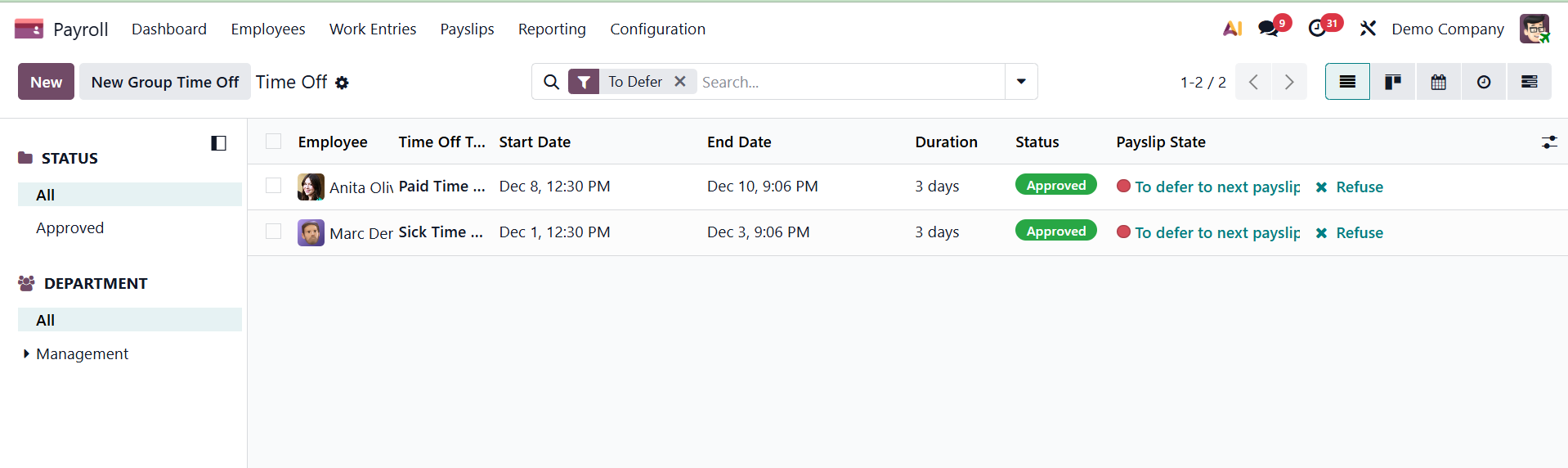Open the Payslips menu
The image size is (1568, 468).
pos(467,29)
